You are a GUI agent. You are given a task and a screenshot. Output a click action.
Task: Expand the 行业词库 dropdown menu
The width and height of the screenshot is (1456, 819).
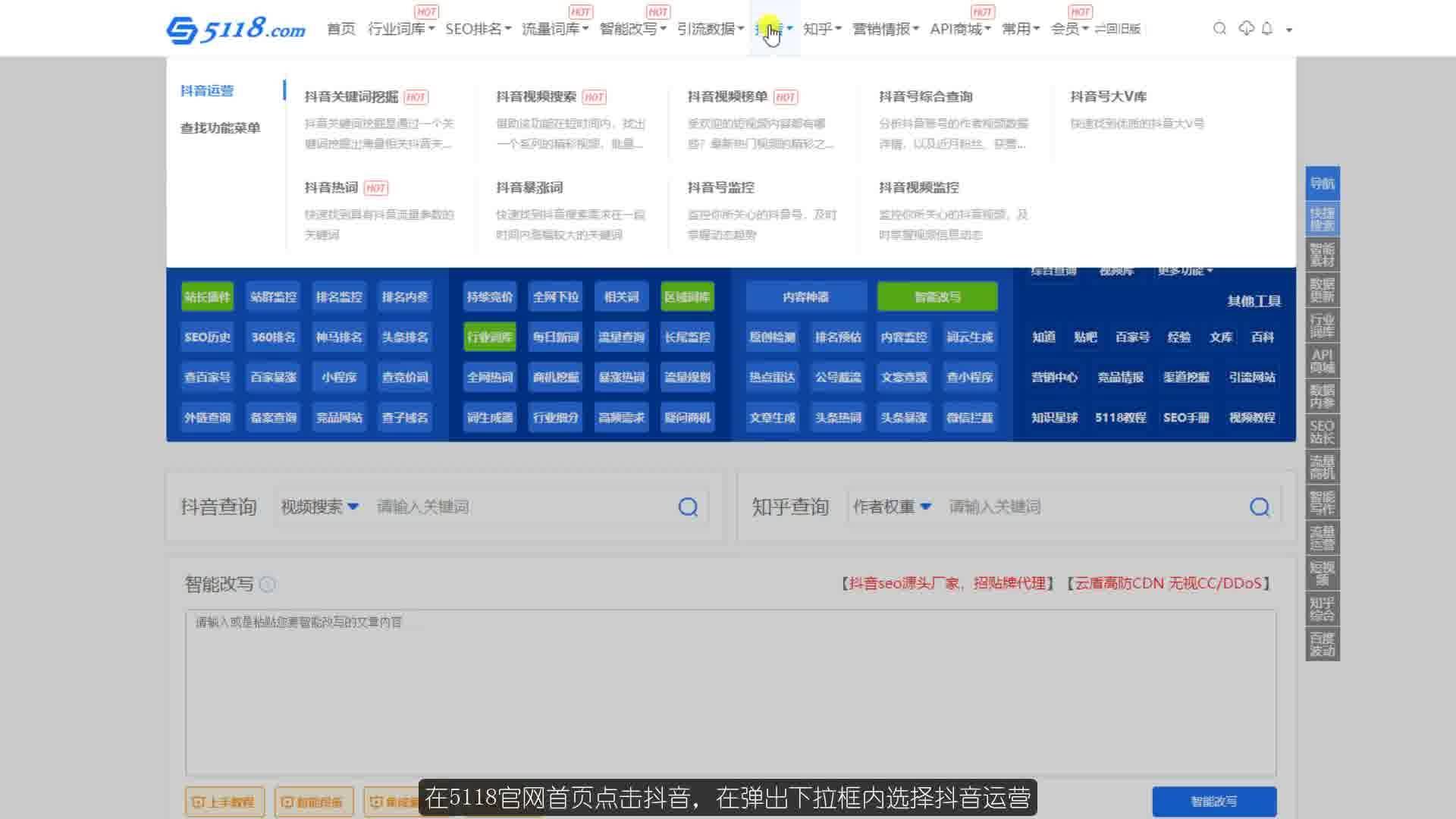click(401, 29)
